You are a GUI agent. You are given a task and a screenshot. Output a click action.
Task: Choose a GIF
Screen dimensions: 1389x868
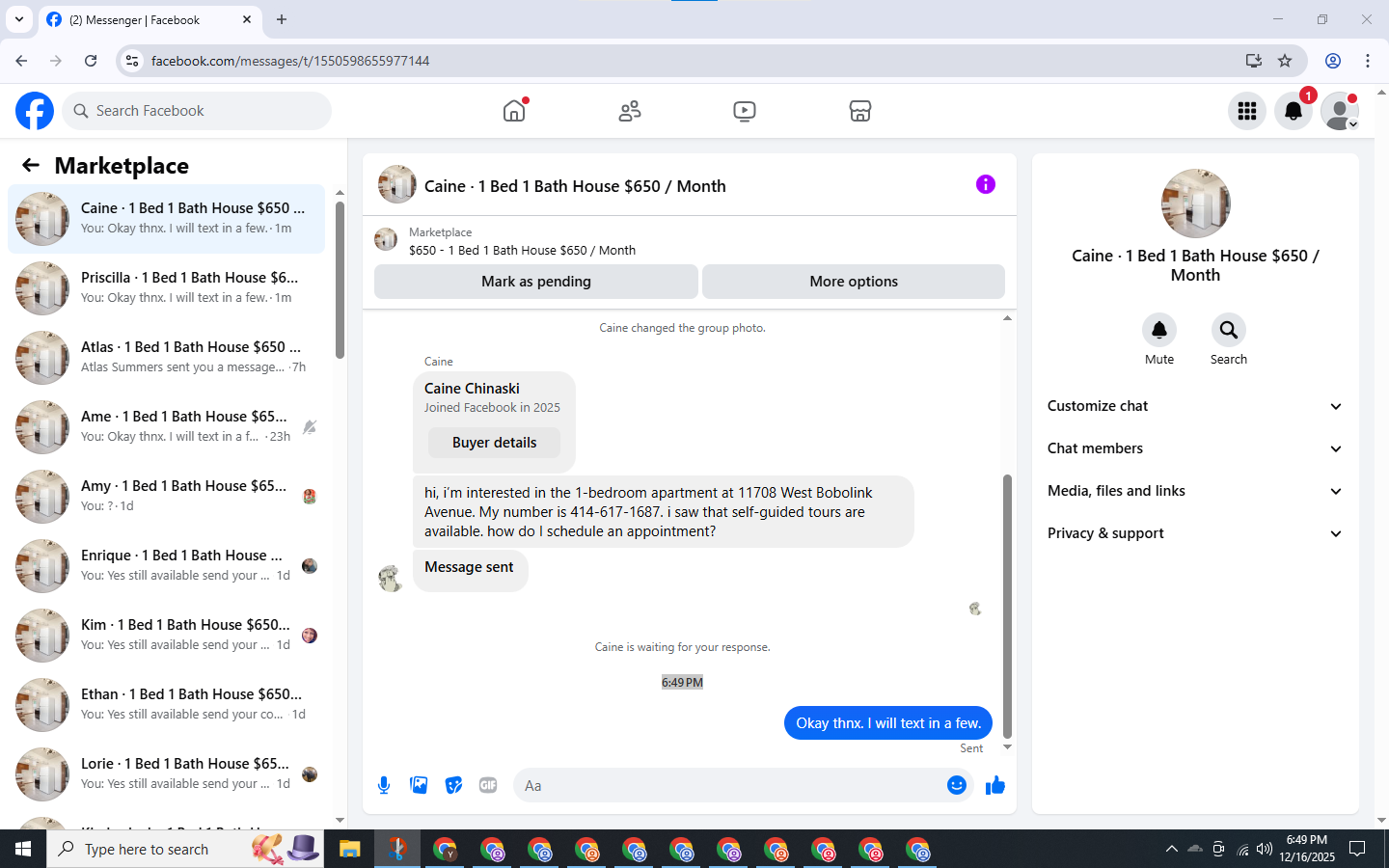point(488,785)
